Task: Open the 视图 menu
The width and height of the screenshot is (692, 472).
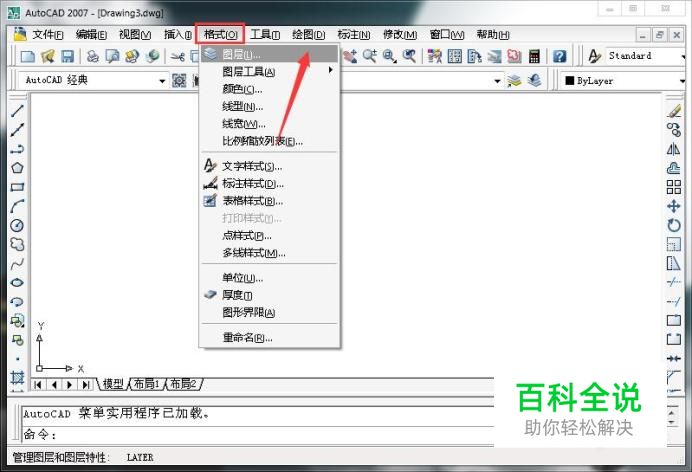Action: [x=135, y=34]
